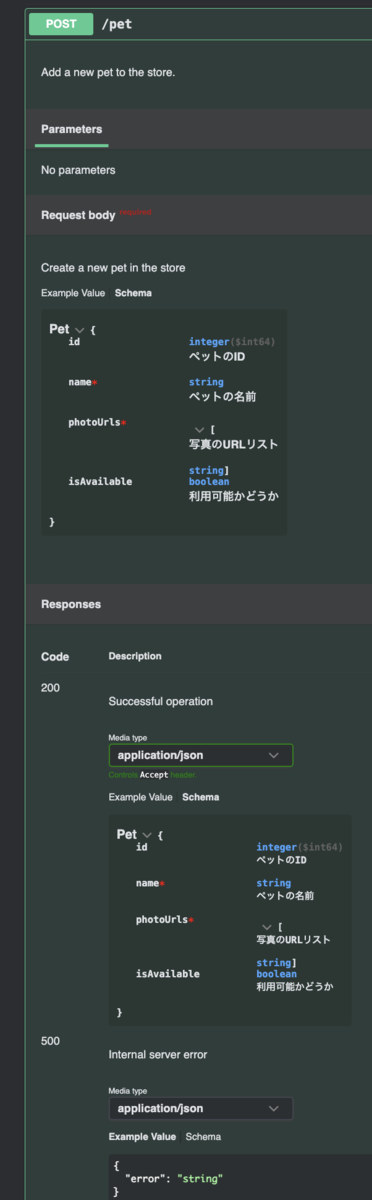Screen dimensions: 372x1200
Task: Show Example Value for 500 response
Action: pos(143,1137)
